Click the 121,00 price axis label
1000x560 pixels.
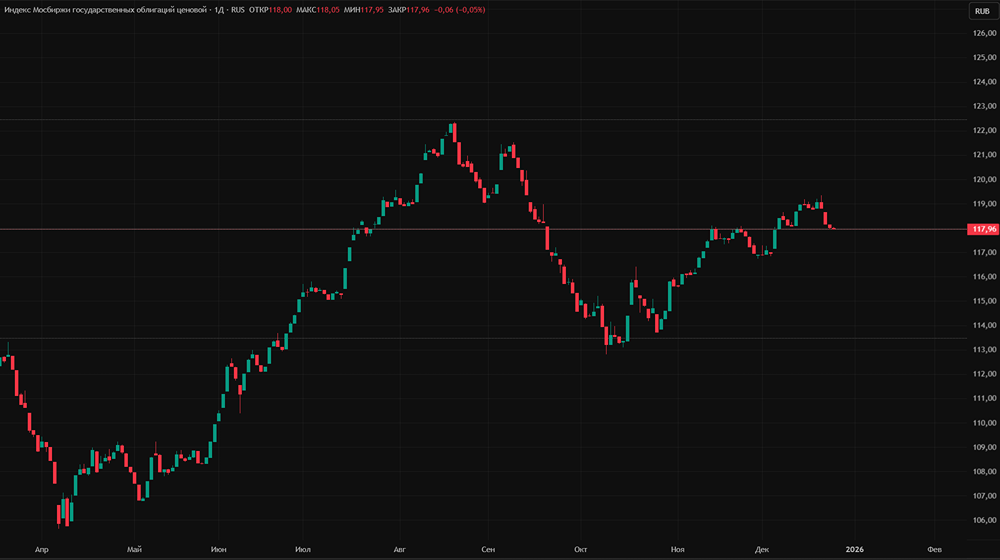985,155
